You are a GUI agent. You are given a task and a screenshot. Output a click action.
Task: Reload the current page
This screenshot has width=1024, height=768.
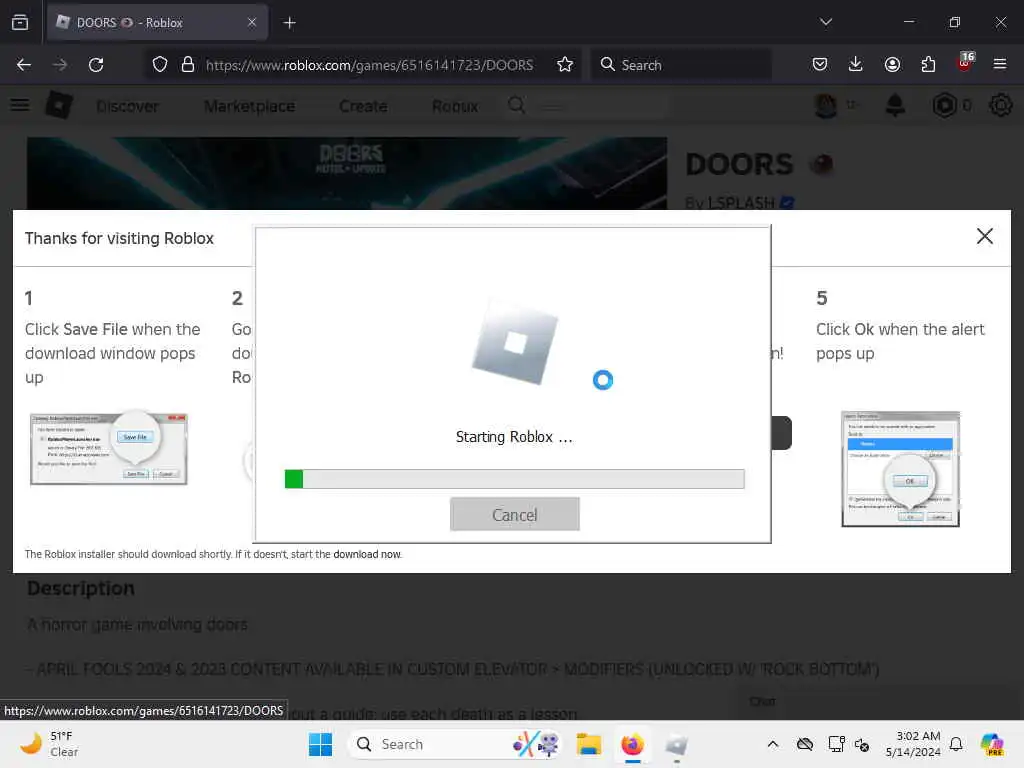[96, 65]
